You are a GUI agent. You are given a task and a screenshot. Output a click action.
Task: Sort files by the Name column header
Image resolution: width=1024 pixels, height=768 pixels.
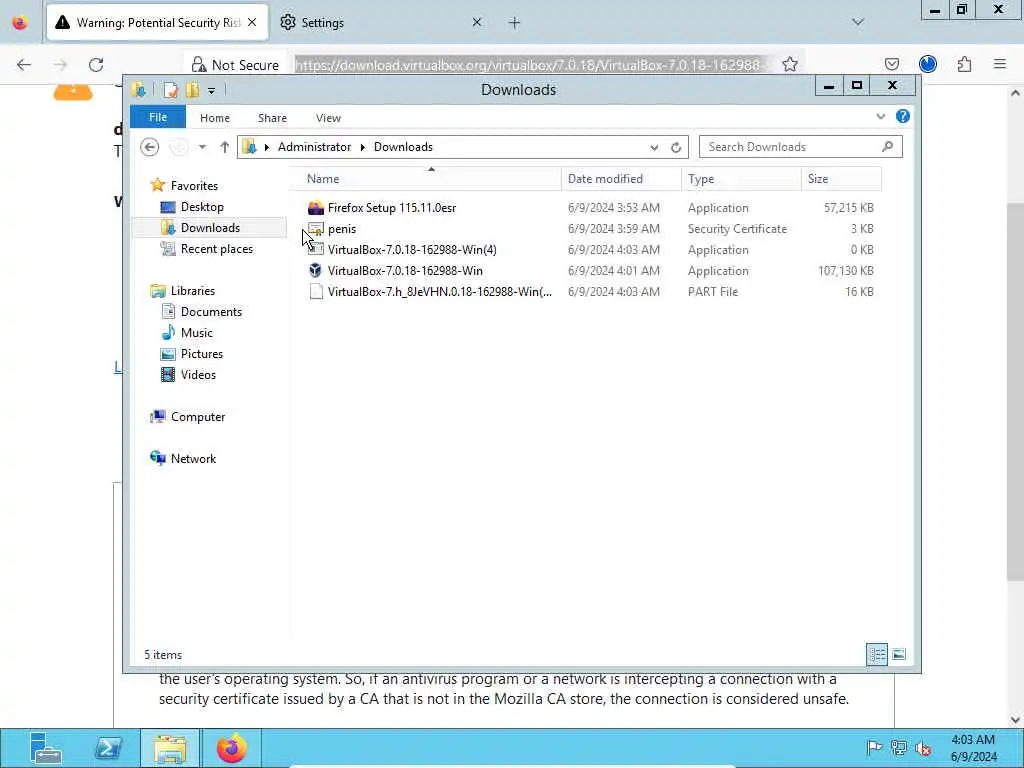424,179
